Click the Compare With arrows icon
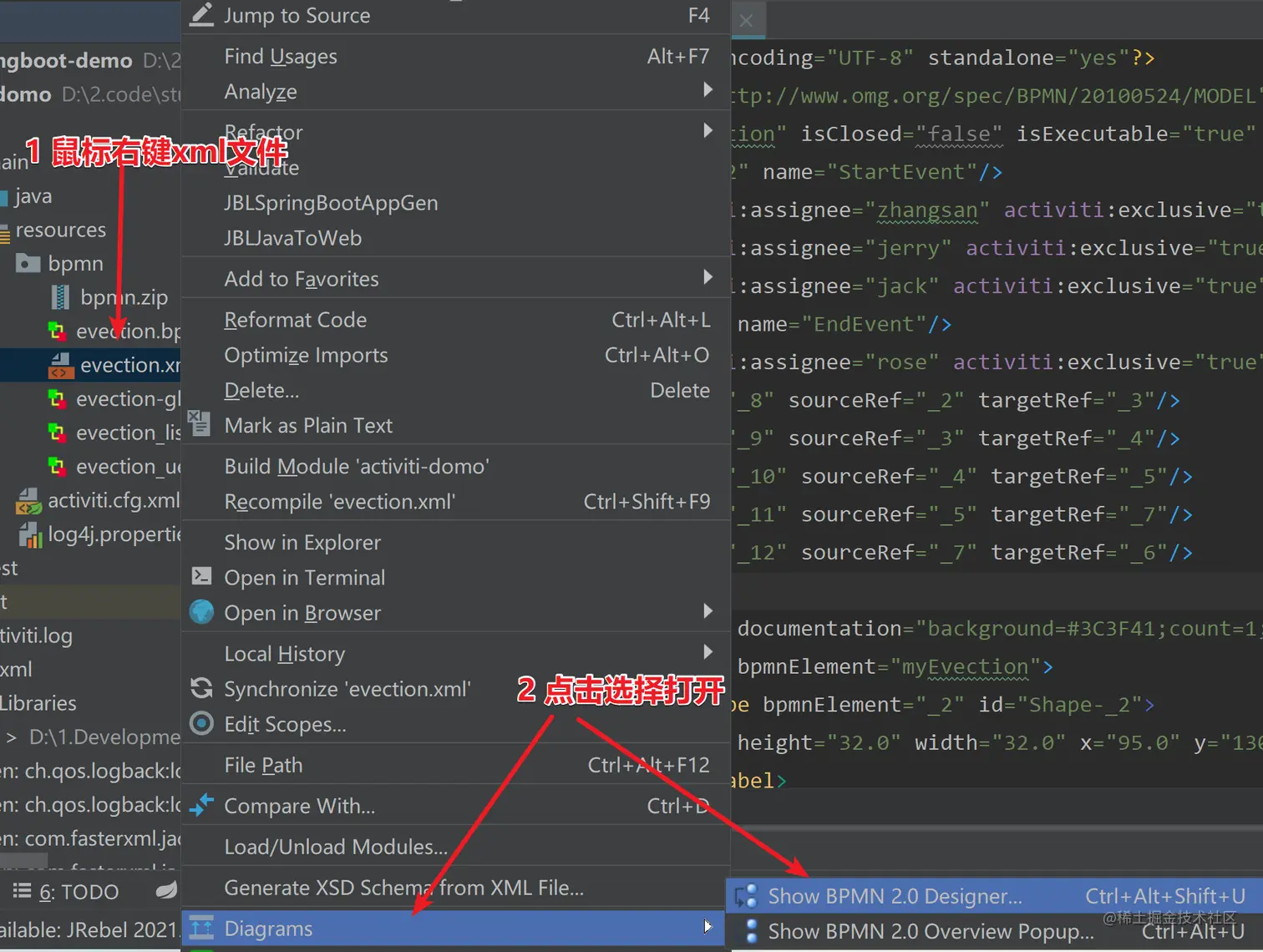 (x=201, y=805)
